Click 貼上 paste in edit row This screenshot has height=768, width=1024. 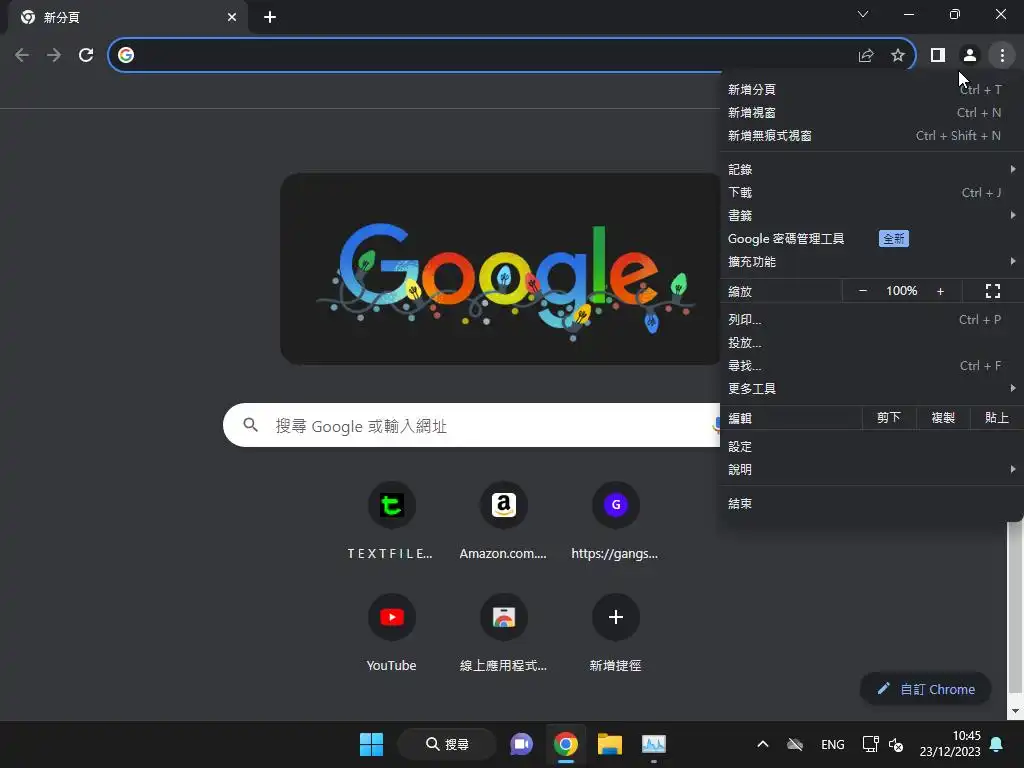pos(997,418)
